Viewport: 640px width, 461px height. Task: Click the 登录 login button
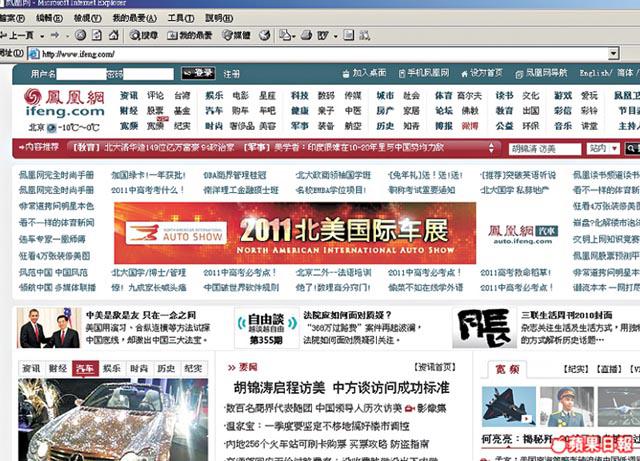(198, 73)
